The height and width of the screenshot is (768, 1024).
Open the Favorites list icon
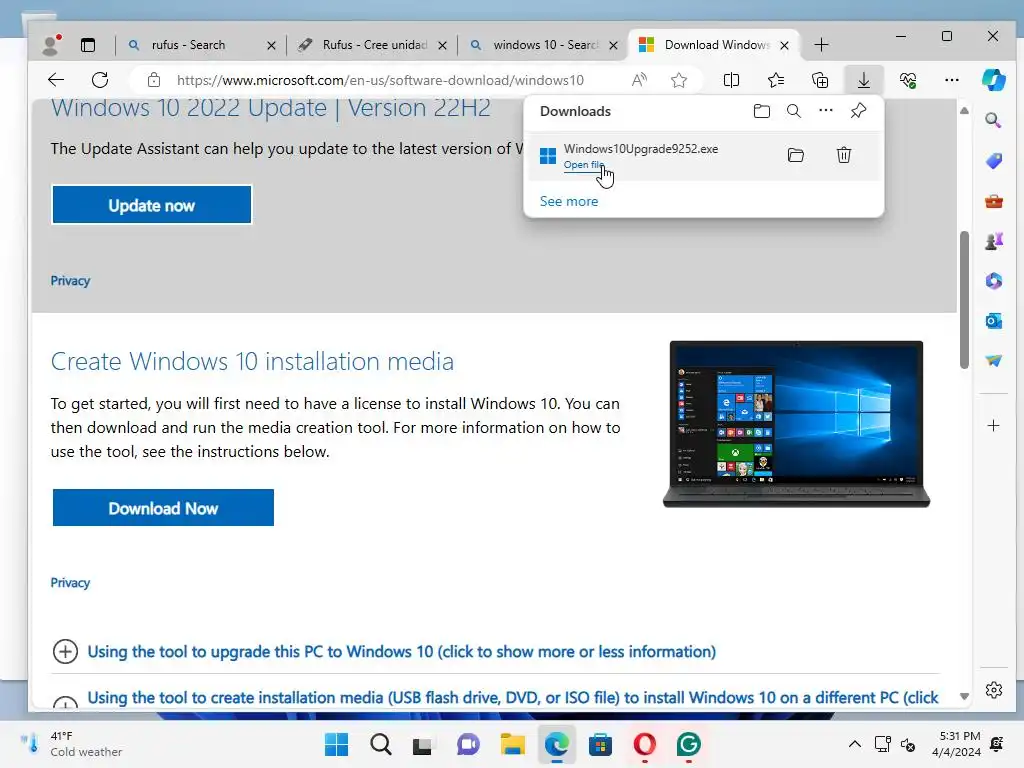tap(776, 80)
